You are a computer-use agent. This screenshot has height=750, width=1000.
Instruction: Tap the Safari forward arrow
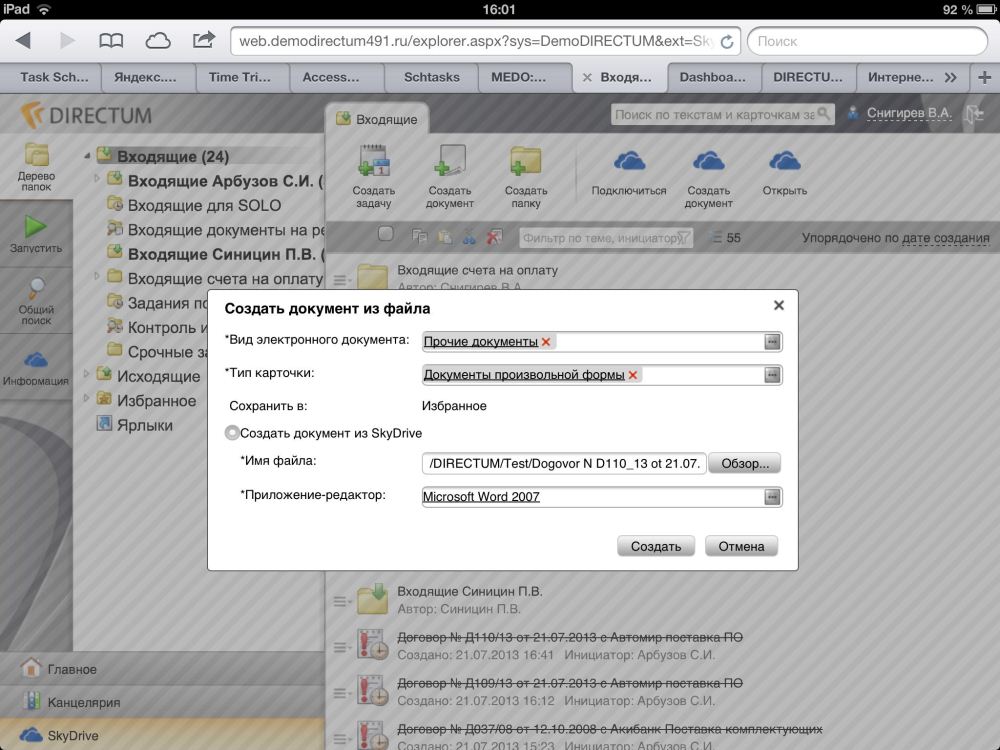(67, 41)
